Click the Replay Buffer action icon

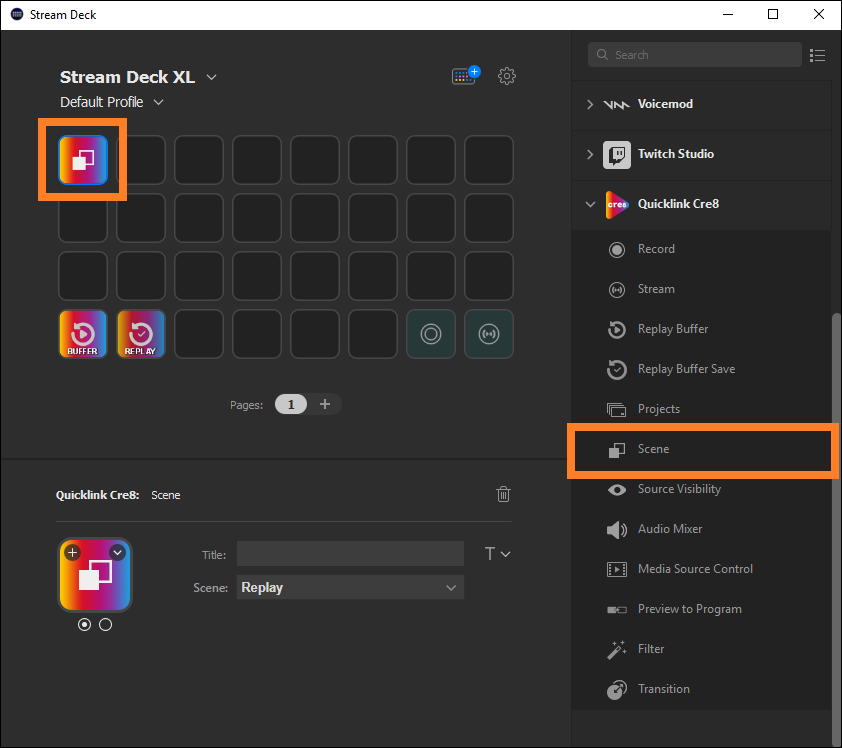pos(616,329)
